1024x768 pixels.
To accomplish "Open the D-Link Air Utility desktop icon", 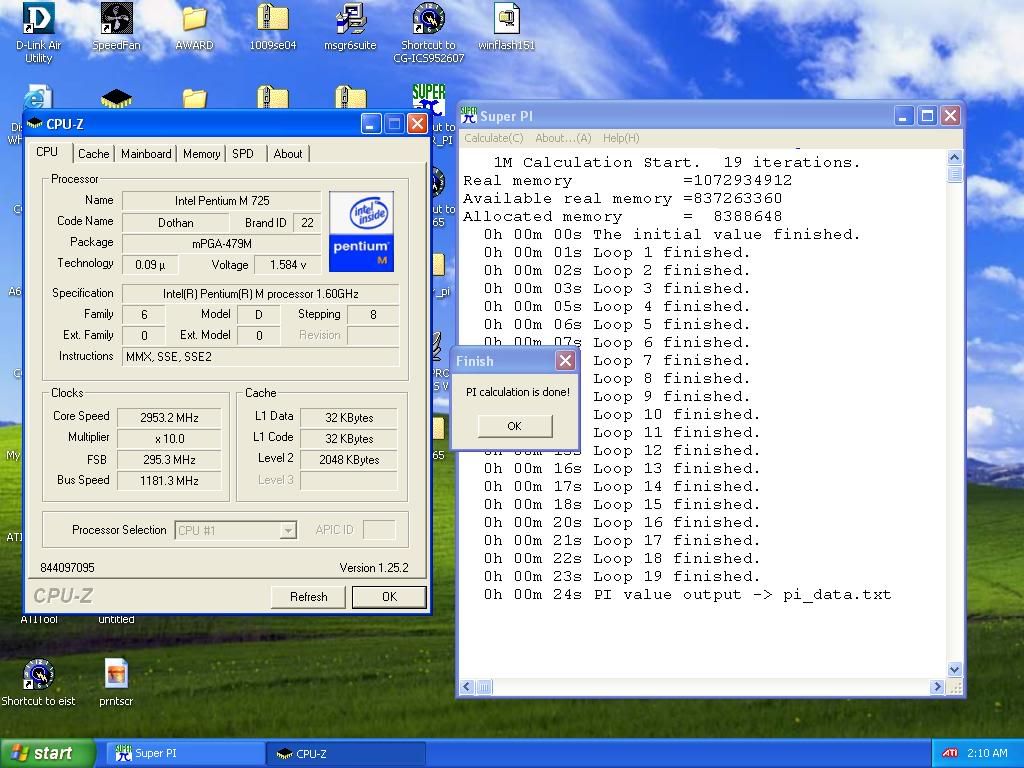I will [x=39, y=33].
